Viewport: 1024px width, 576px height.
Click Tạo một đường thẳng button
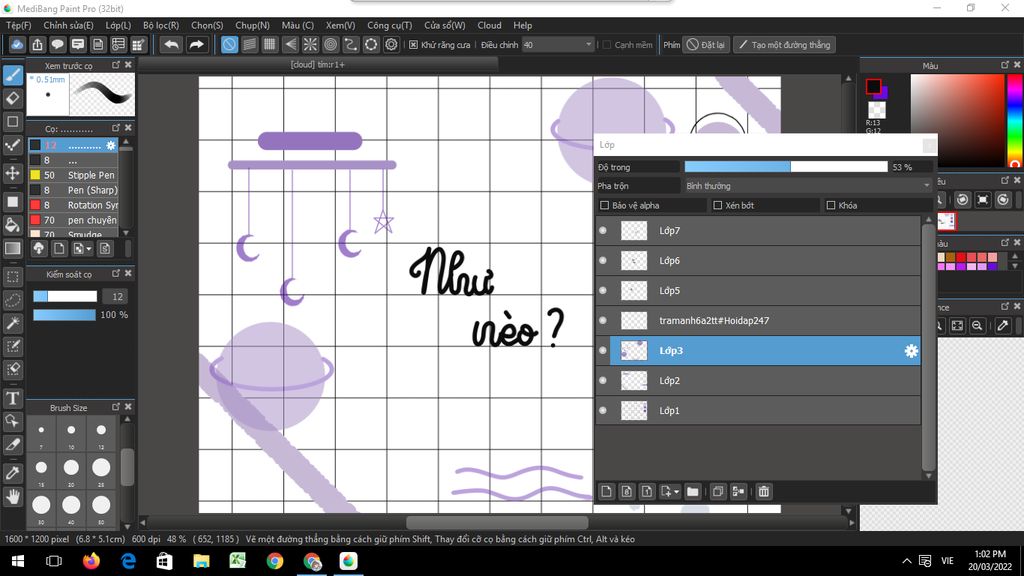[x=784, y=44]
